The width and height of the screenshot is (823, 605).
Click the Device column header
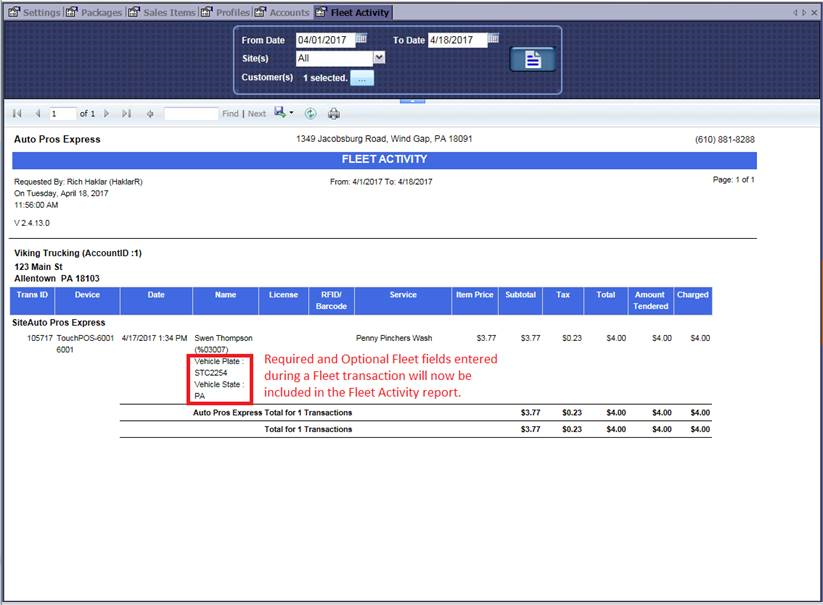coord(87,301)
